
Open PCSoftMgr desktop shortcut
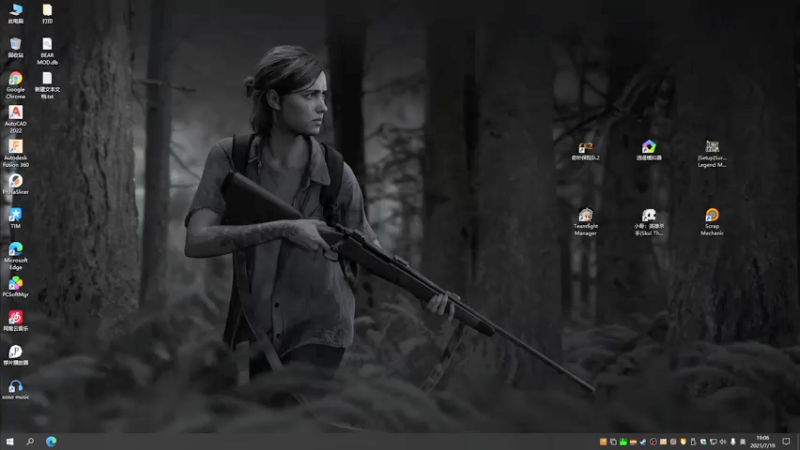coord(16,287)
